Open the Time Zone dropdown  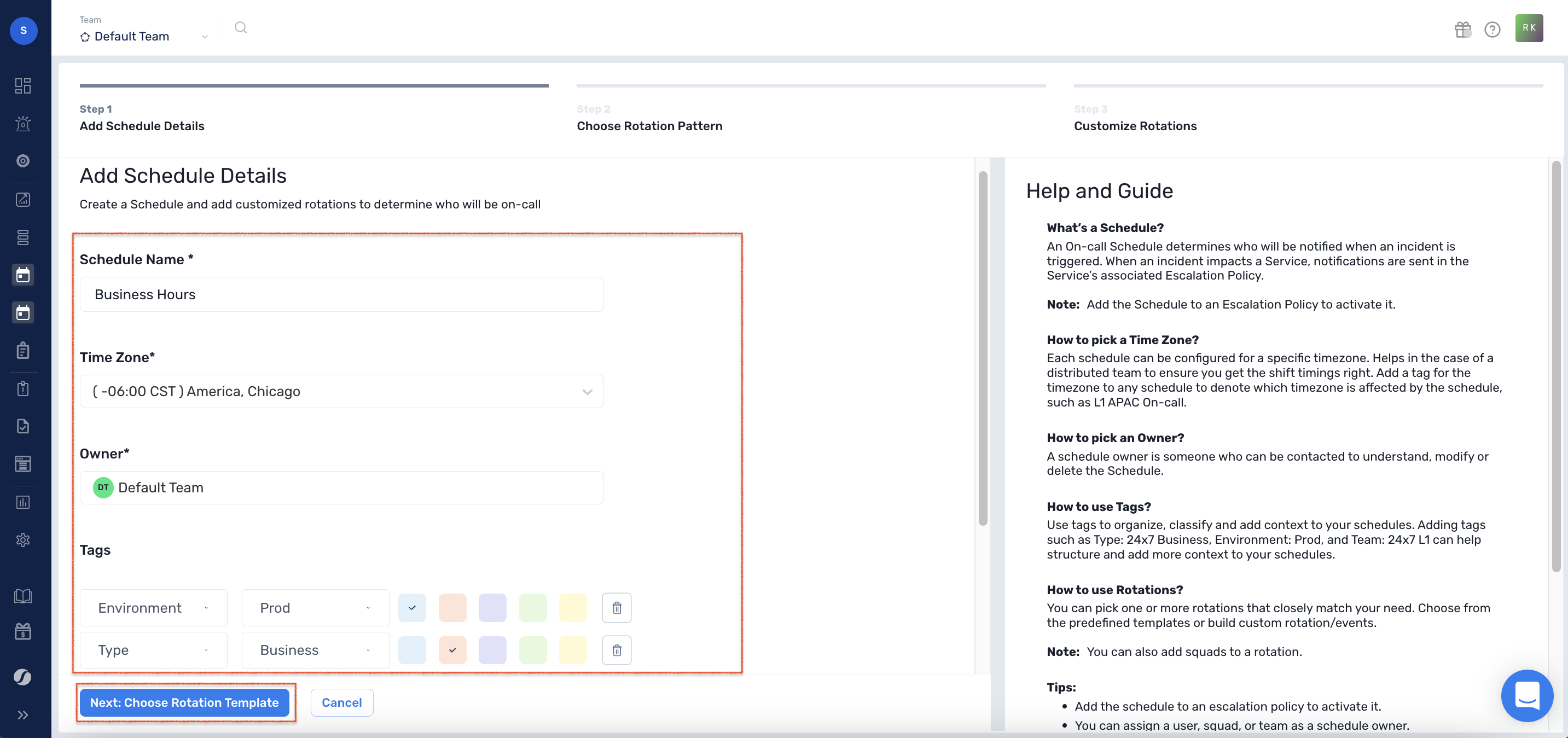coord(341,392)
